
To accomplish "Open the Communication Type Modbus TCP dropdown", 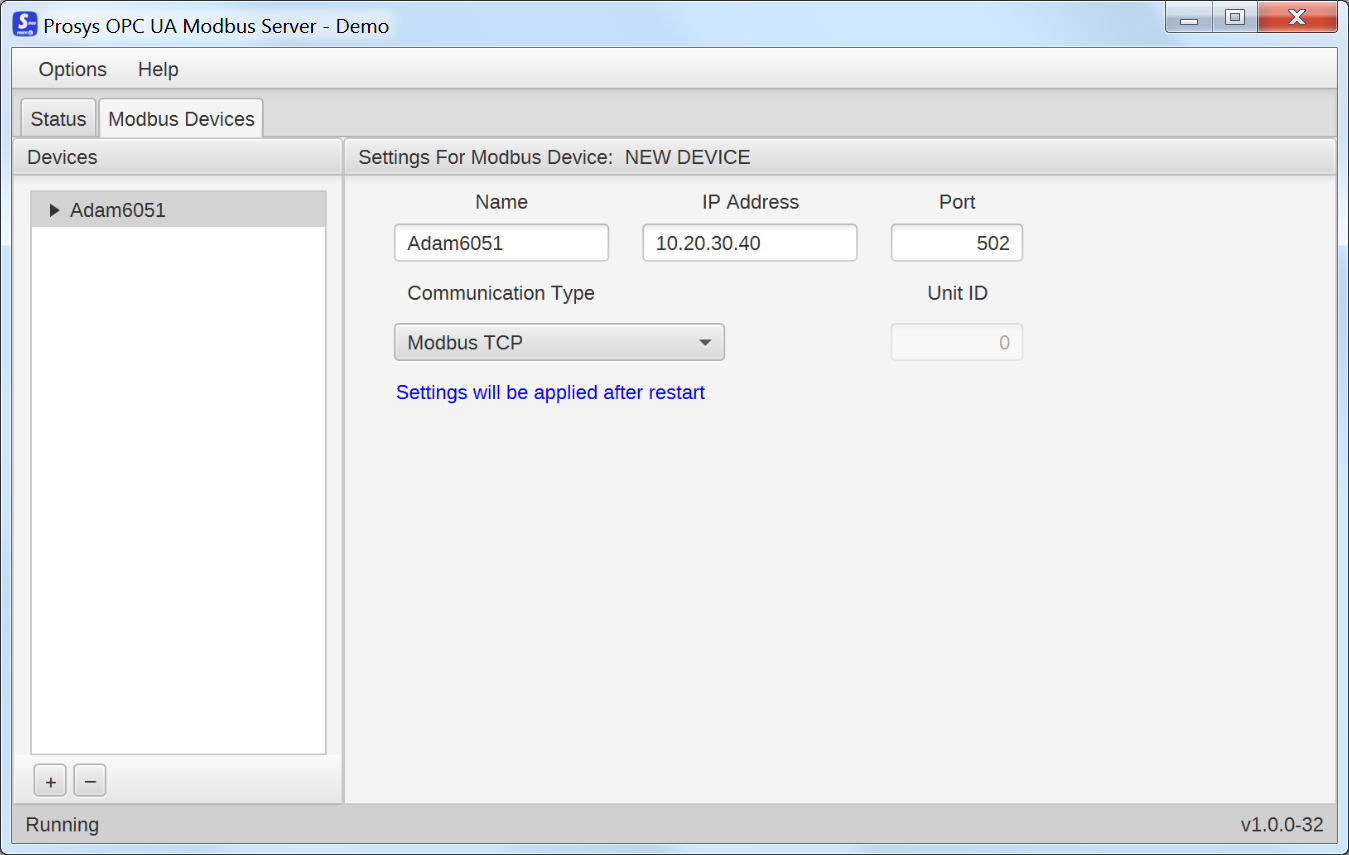I will click(559, 342).
